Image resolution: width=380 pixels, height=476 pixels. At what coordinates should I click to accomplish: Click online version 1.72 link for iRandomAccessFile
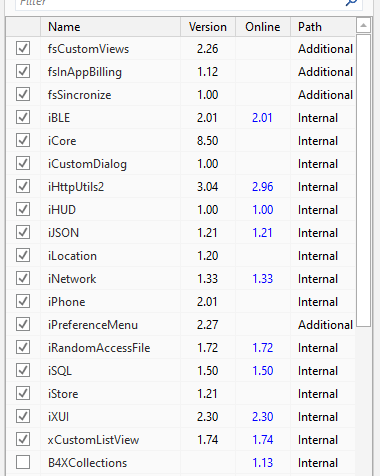tap(263, 348)
